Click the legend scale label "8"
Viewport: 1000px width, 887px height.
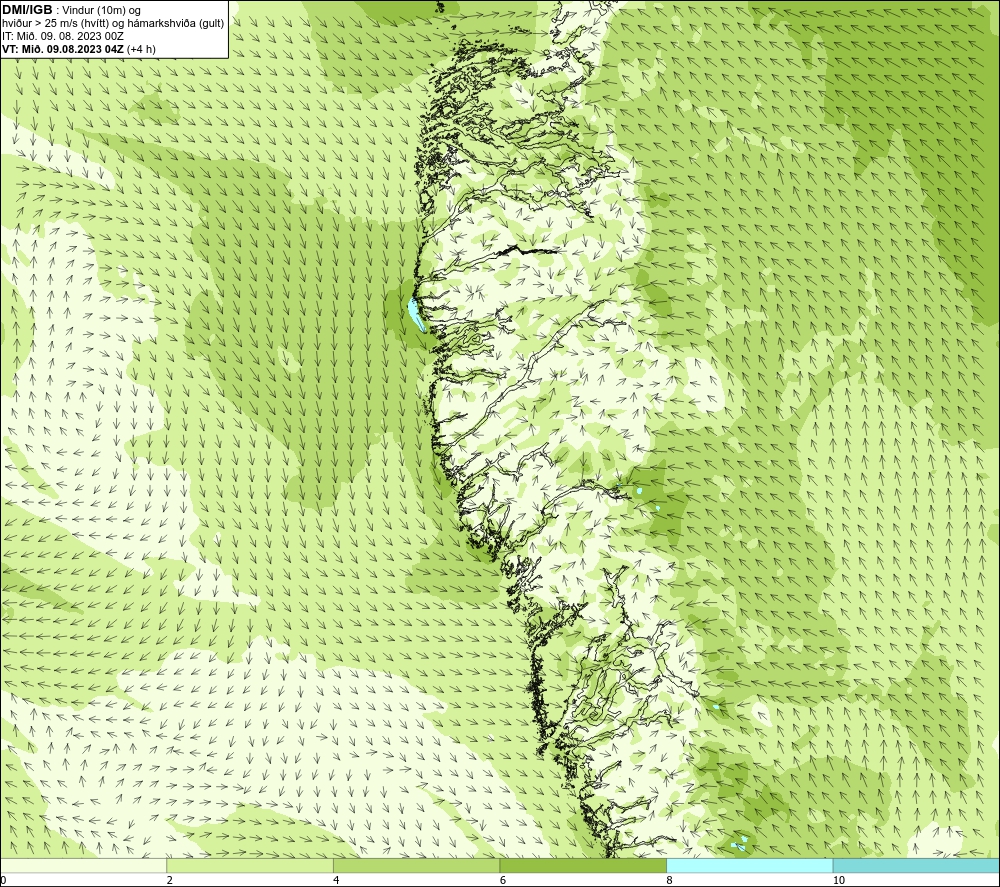tap(669, 880)
